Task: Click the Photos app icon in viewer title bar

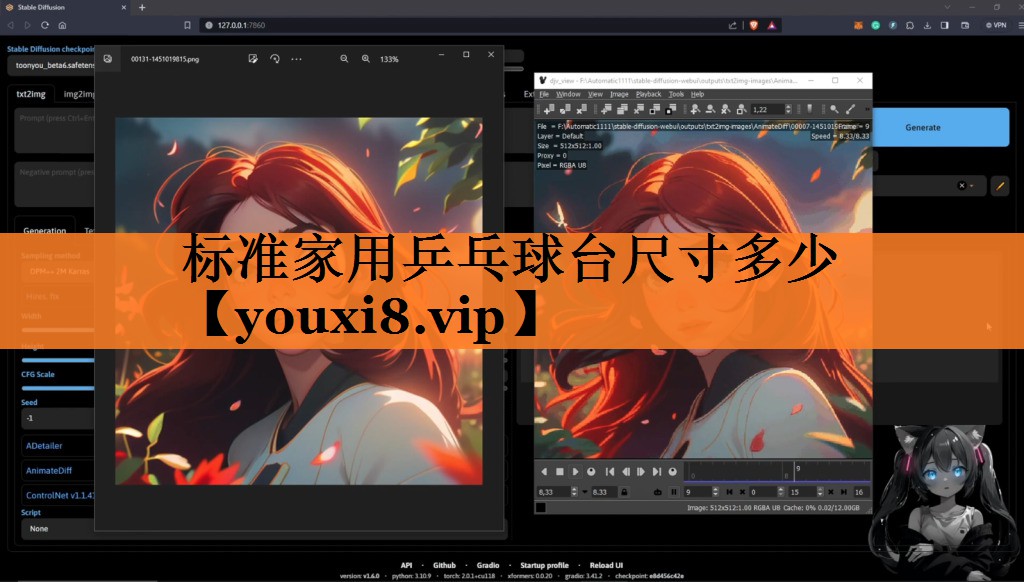Action: (108, 59)
